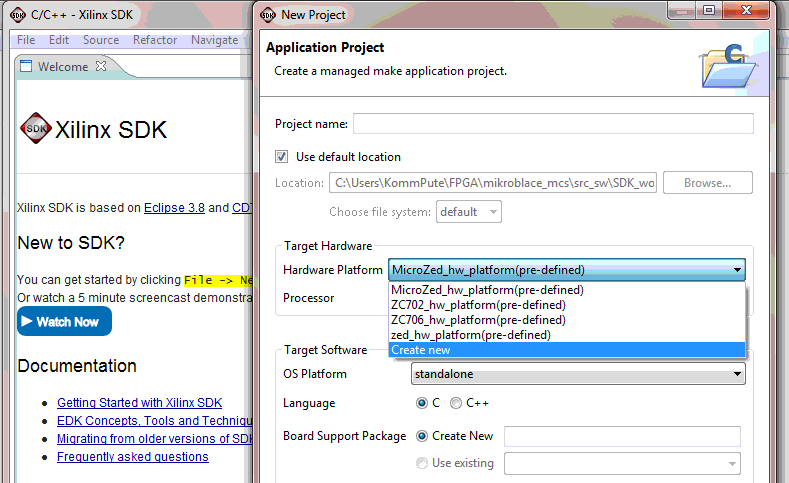This screenshot has height=483, width=789.
Task: Open the Refactor menu
Action: (x=155, y=40)
